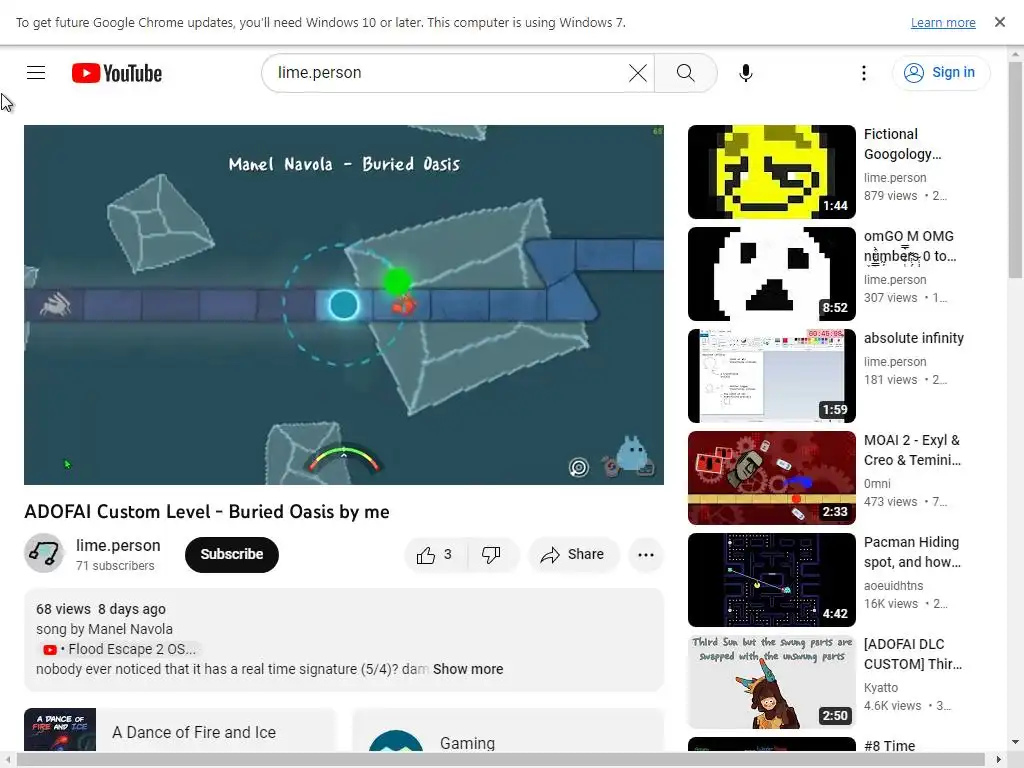The image size is (1024, 768).
Task: Click the page vertical scrollbar thumb
Action: coord(1015,170)
